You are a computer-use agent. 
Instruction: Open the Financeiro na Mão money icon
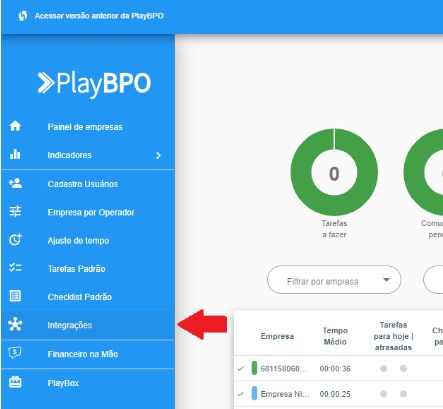[x=15, y=353]
